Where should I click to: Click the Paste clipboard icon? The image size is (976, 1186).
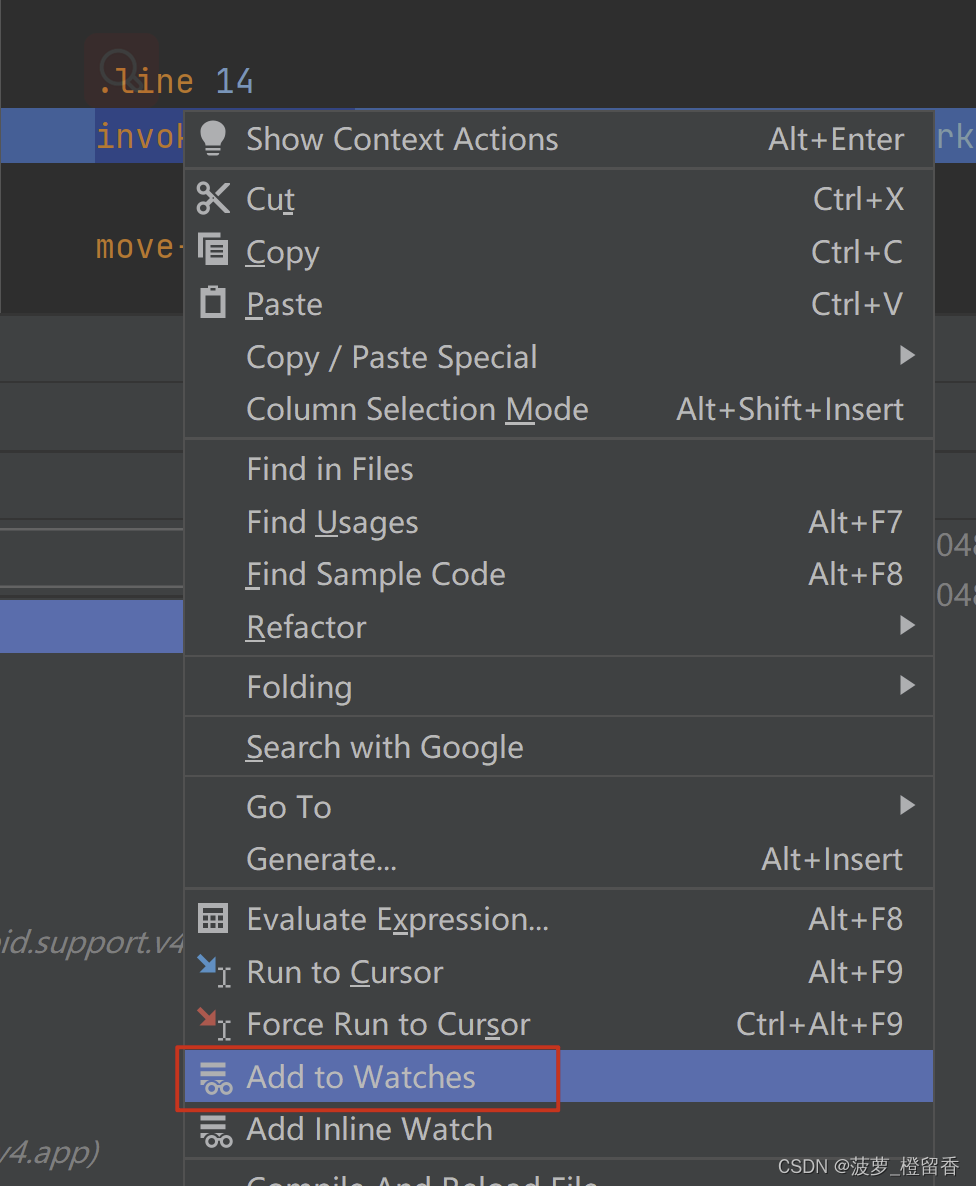click(x=213, y=302)
